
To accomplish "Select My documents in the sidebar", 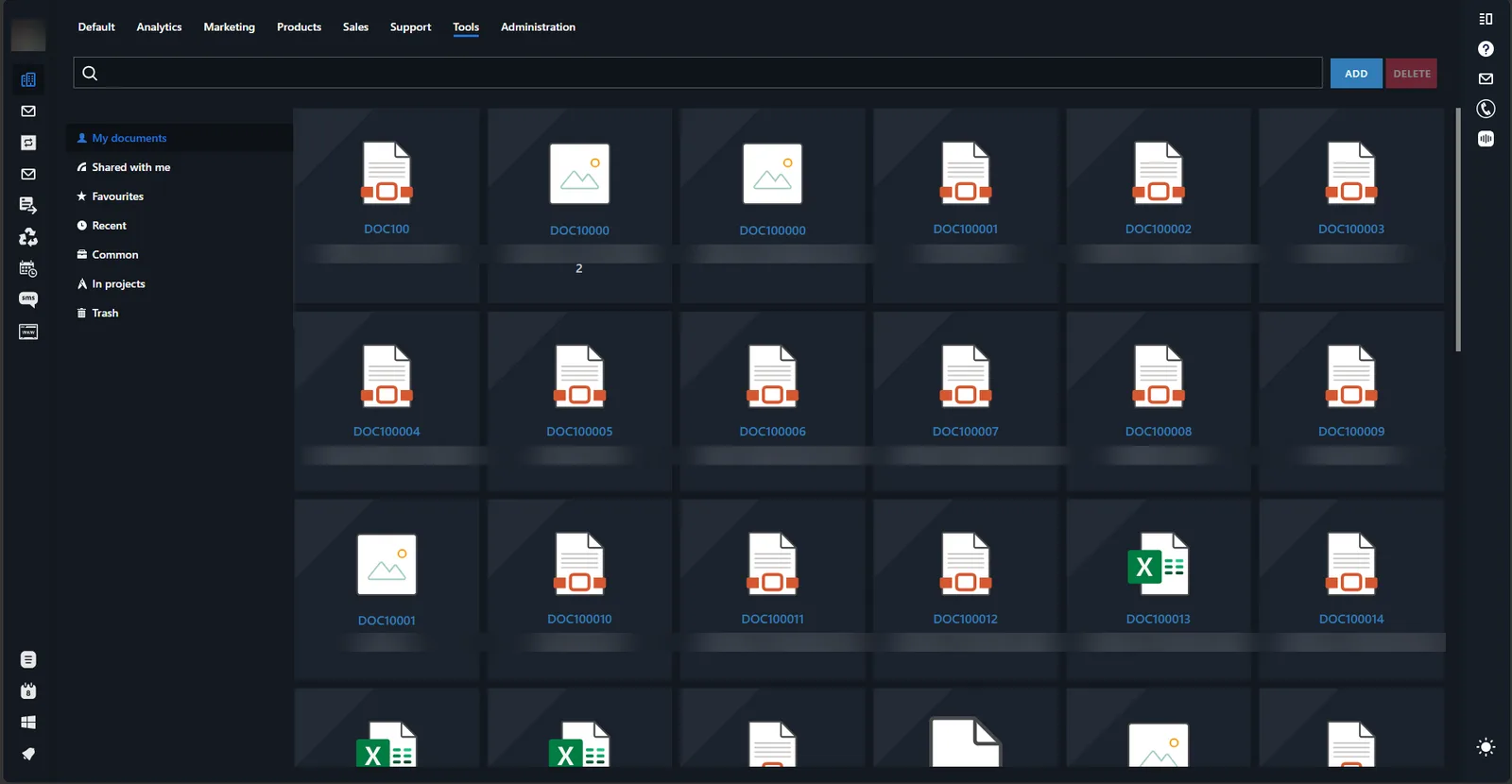I will (x=180, y=138).
